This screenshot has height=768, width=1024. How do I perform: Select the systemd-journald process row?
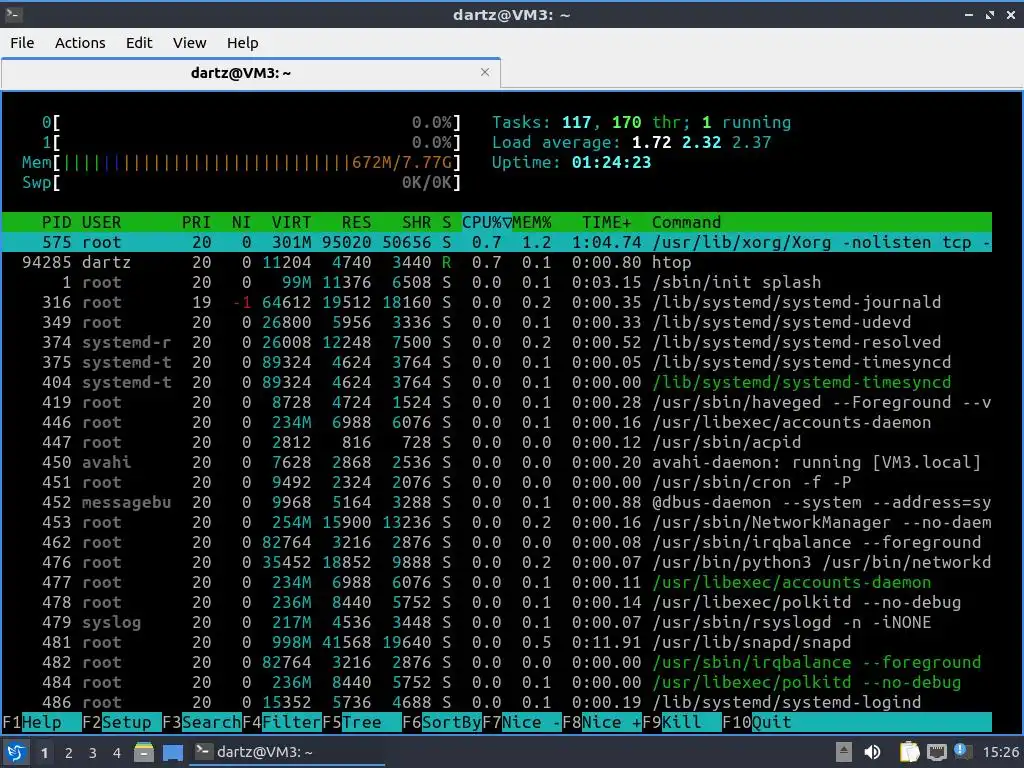[496, 302]
